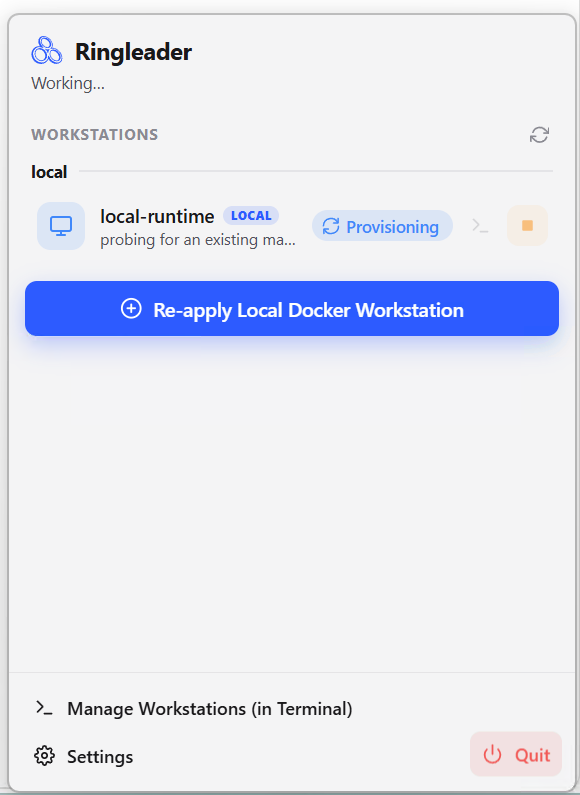
Task: Refresh the workstations list
Action: (x=539, y=135)
